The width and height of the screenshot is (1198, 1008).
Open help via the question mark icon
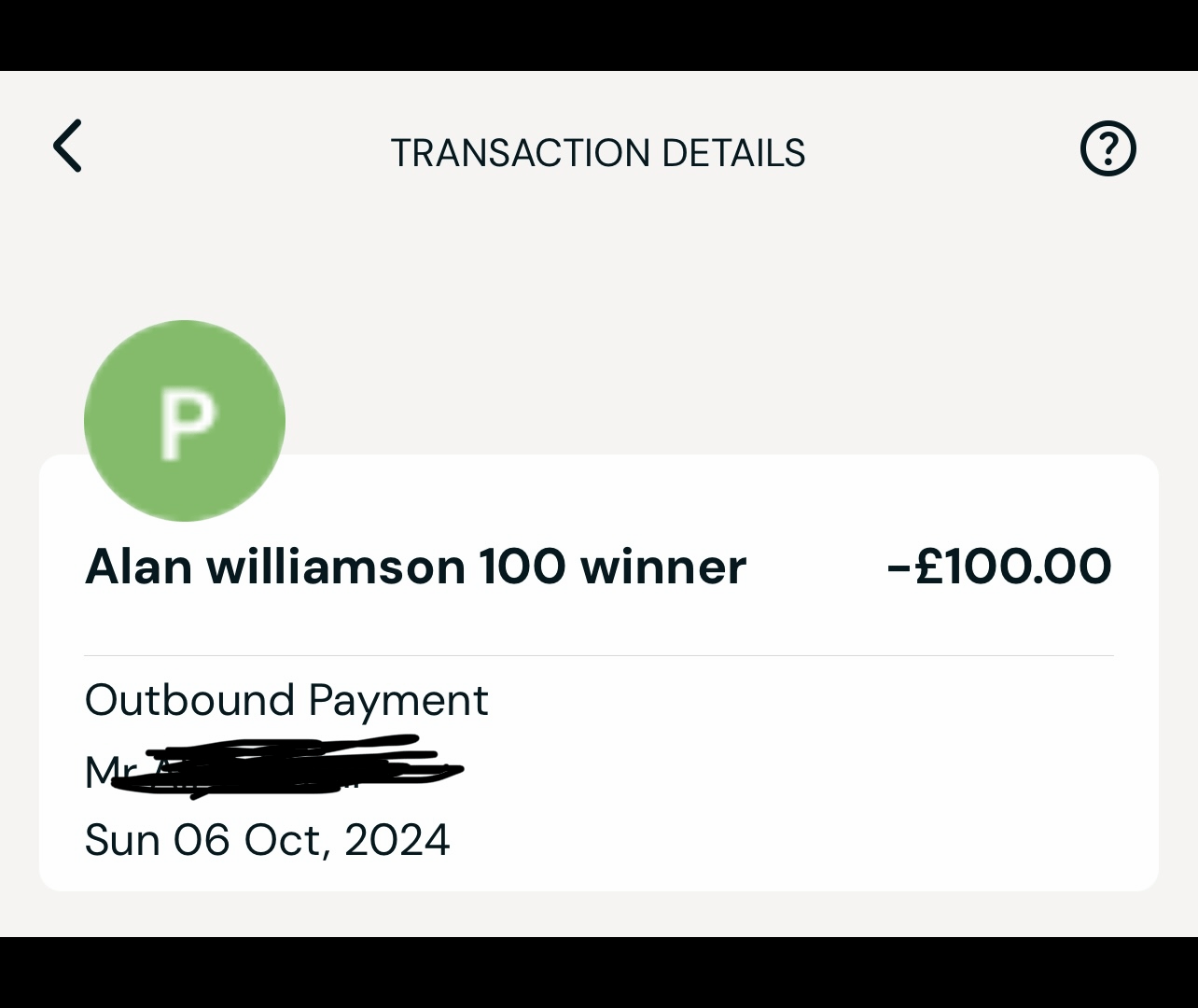[x=1107, y=148]
